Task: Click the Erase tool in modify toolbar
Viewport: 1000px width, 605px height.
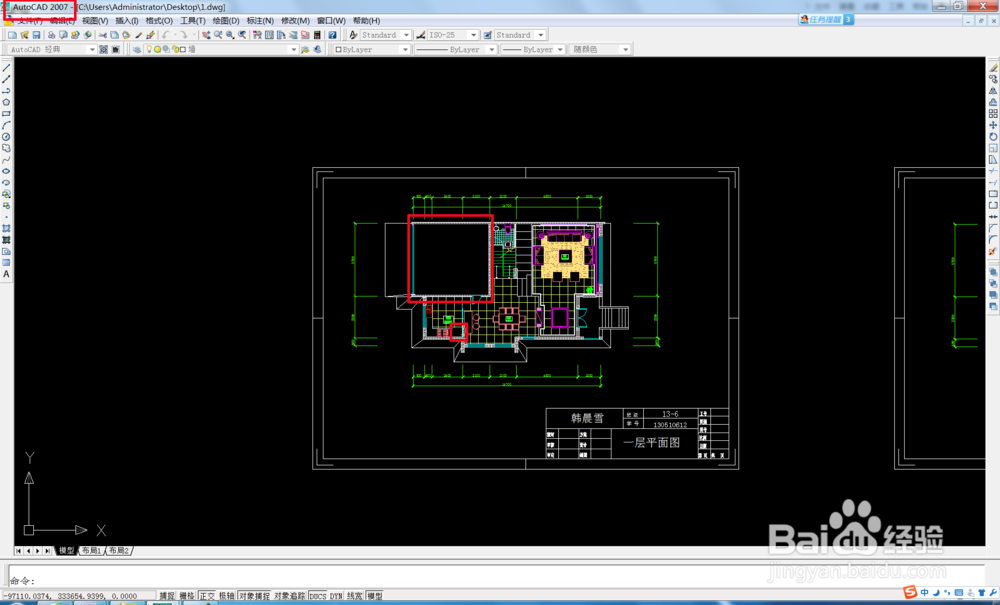Action: (x=993, y=68)
